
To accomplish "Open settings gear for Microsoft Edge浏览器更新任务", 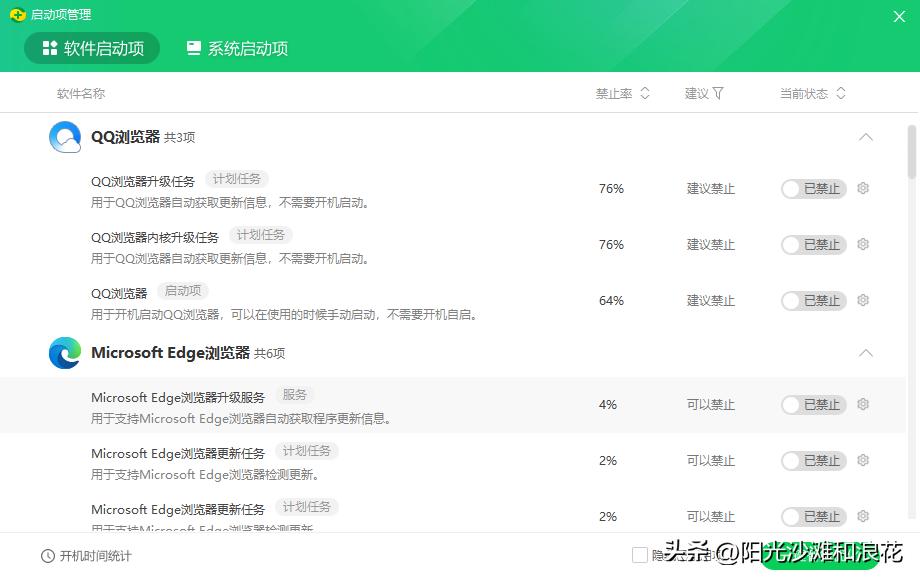I will coord(862,461).
